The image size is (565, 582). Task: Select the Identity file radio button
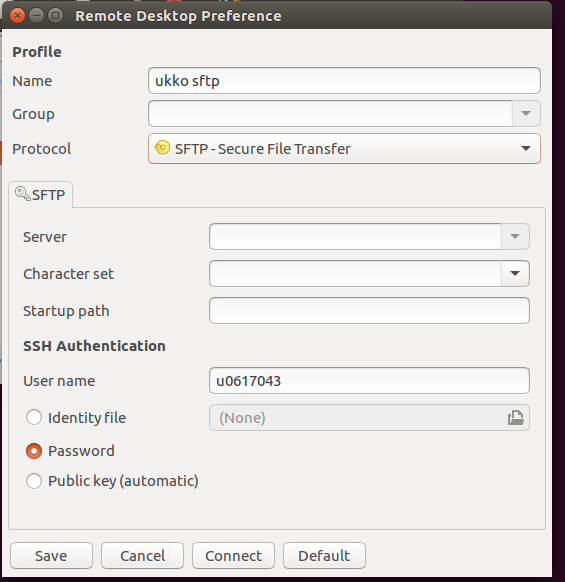click(x=34, y=417)
